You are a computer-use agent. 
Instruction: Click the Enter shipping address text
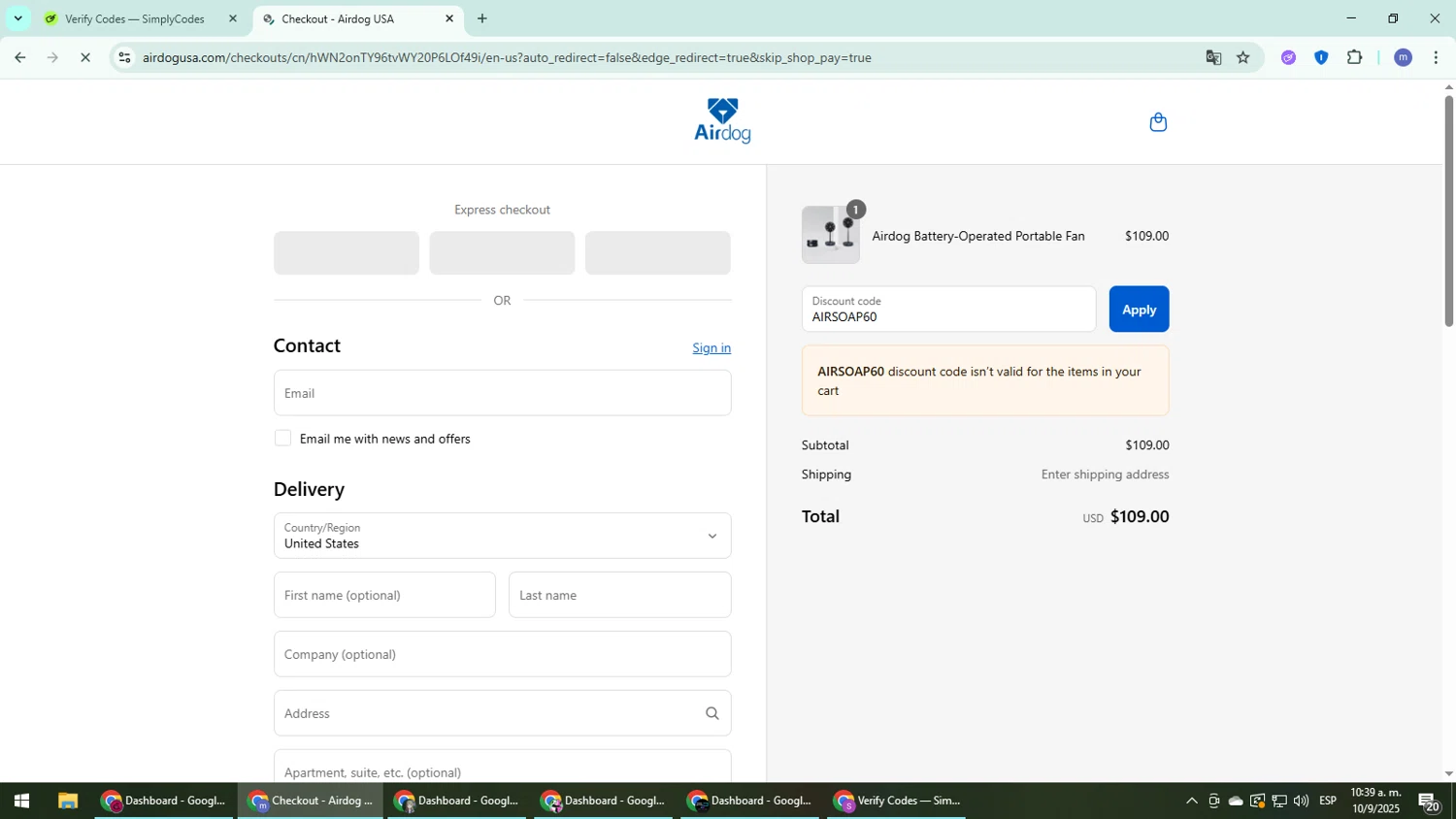[1105, 475]
